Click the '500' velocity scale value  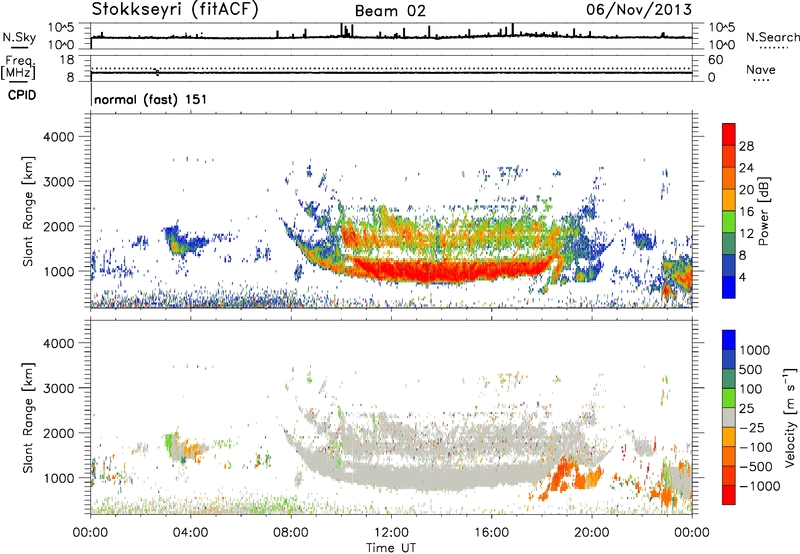pos(751,370)
